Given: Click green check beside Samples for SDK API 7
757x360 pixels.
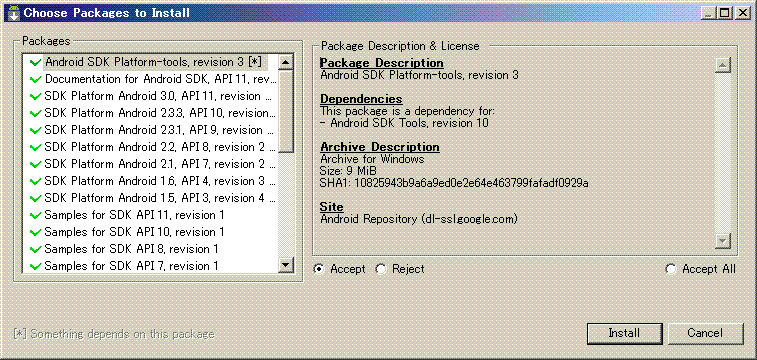Looking at the screenshot, I should 36,266.
